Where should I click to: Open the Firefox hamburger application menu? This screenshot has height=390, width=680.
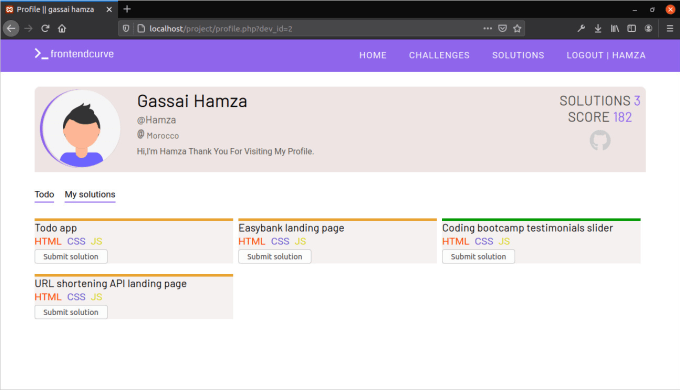[x=670, y=29]
